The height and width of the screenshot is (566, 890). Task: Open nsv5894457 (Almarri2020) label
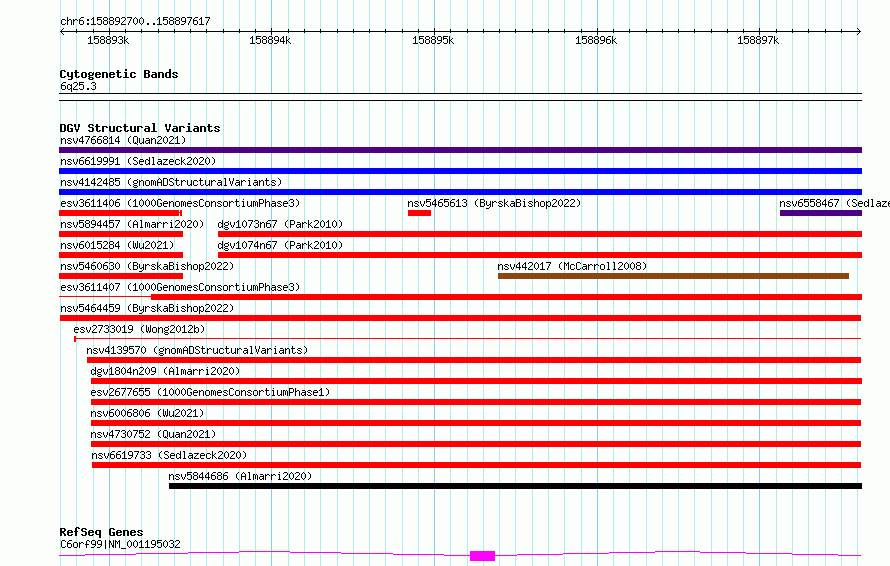tap(132, 224)
